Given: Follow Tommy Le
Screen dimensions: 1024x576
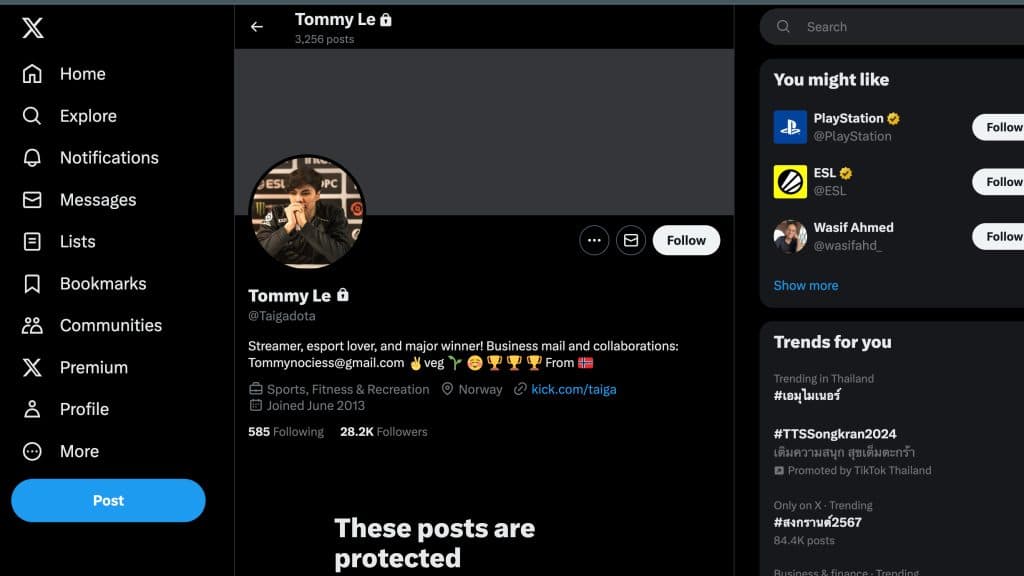Looking at the screenshot, I should tap(686, 240).
